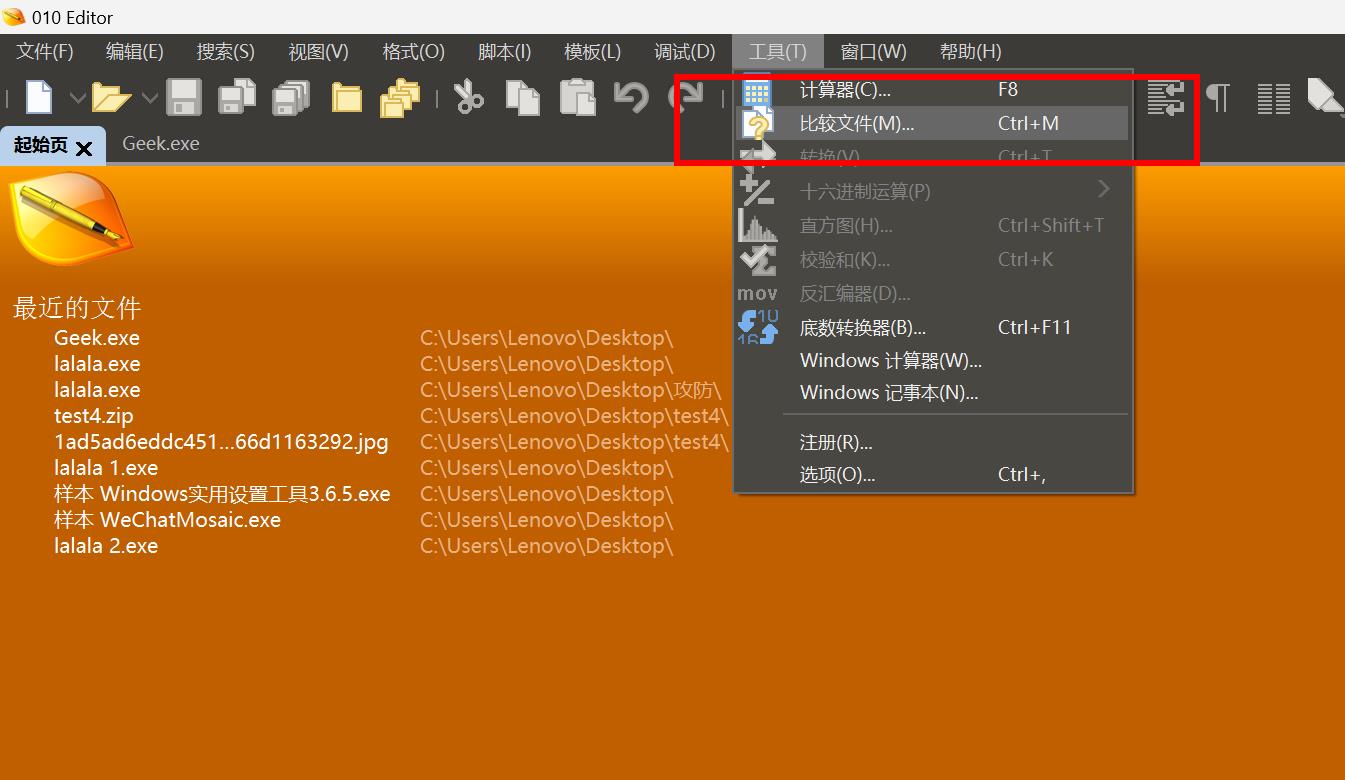Click the Undo arrow icon

click(631, 97)
